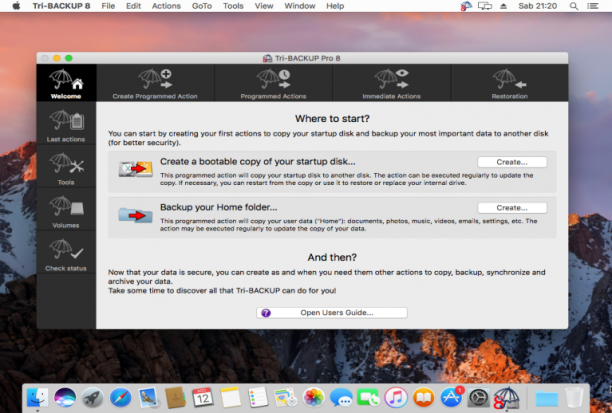612x413 pixels.
Task: Launch Safari from the dock
Action: (121, 398)
